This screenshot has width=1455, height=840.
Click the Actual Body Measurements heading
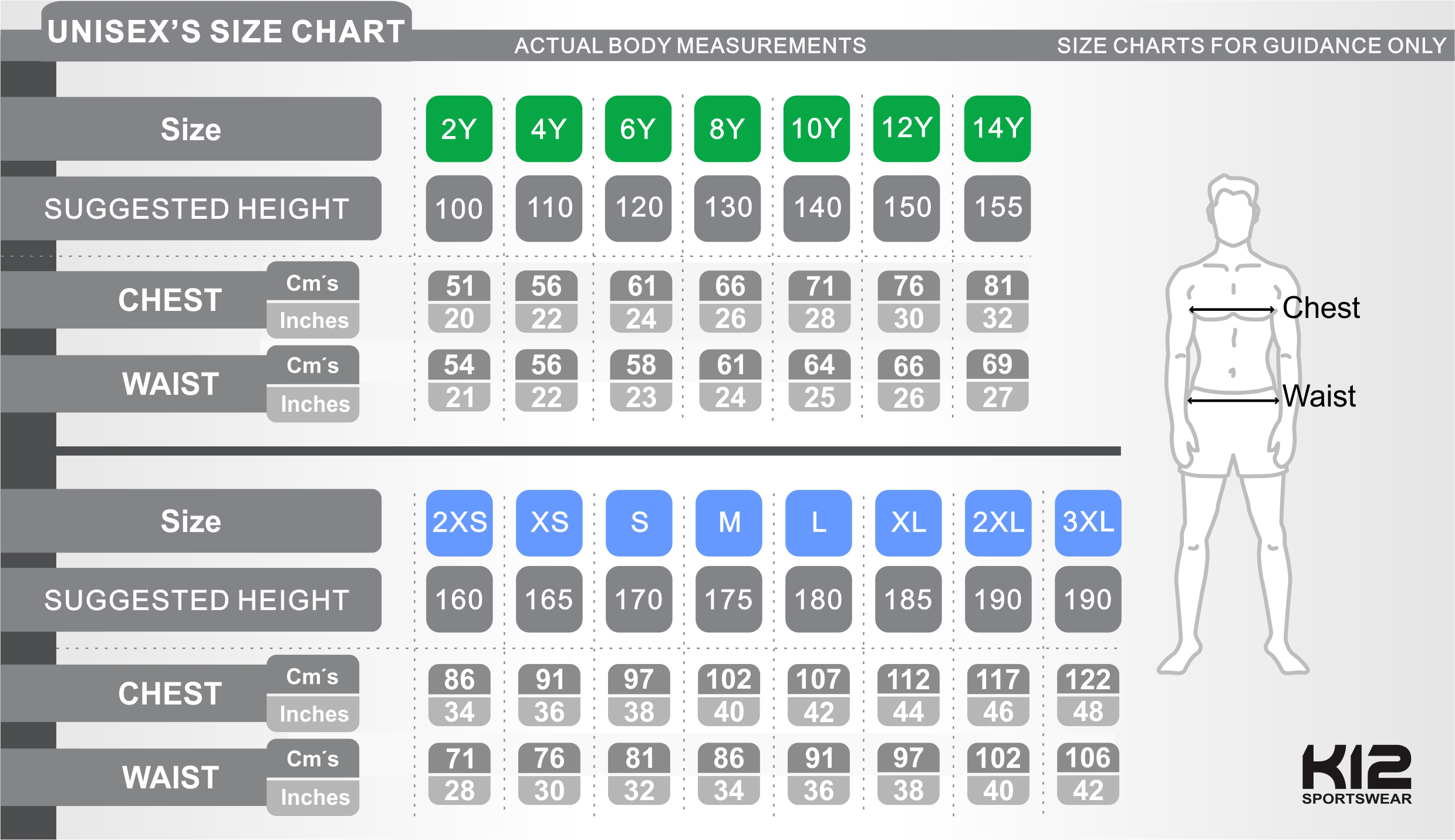tap(690, 46)
